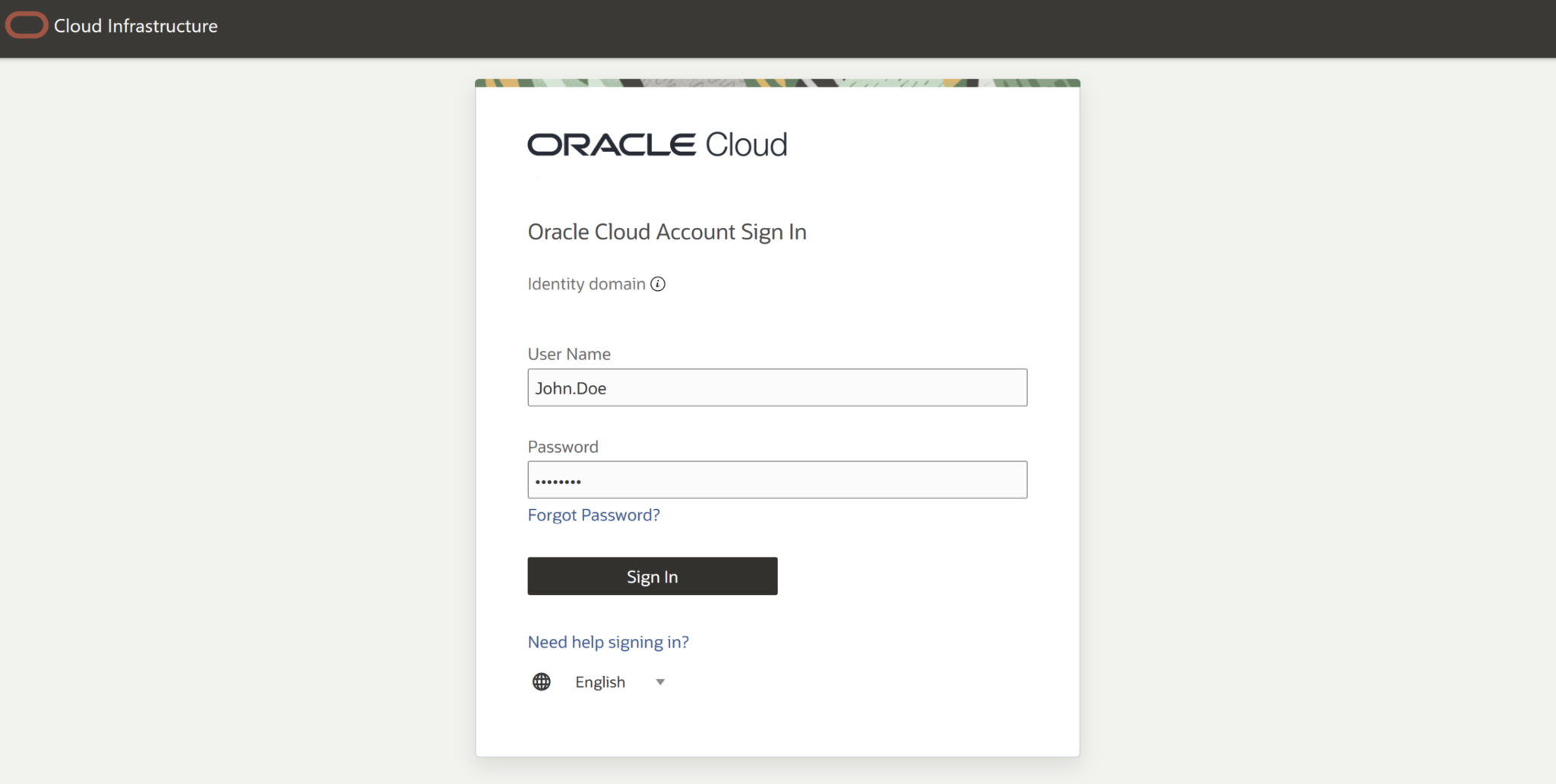Click the dropdown arrow next to English

click(660, 682)
